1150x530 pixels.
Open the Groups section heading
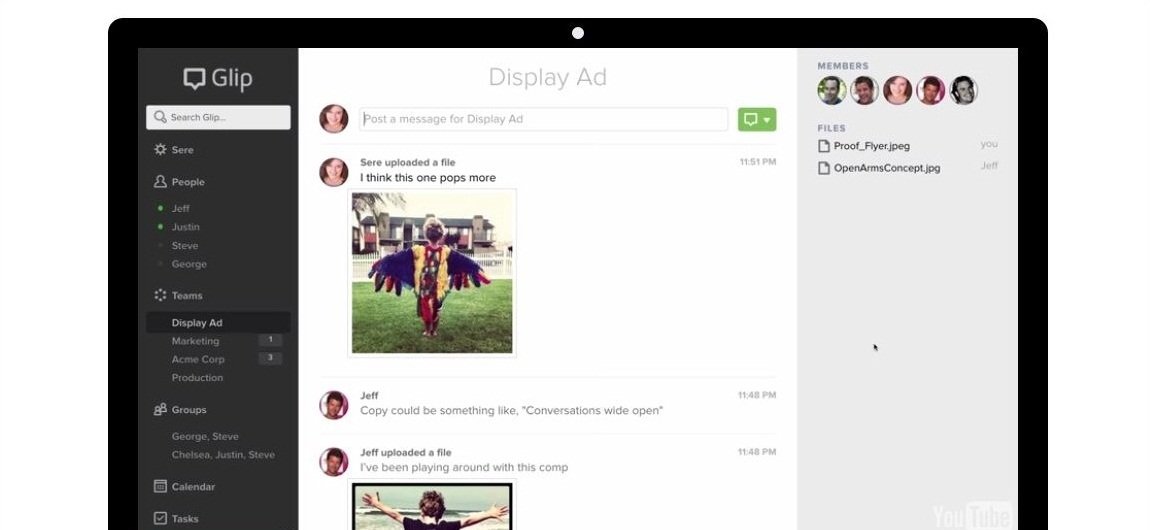(x=188, y=410)
